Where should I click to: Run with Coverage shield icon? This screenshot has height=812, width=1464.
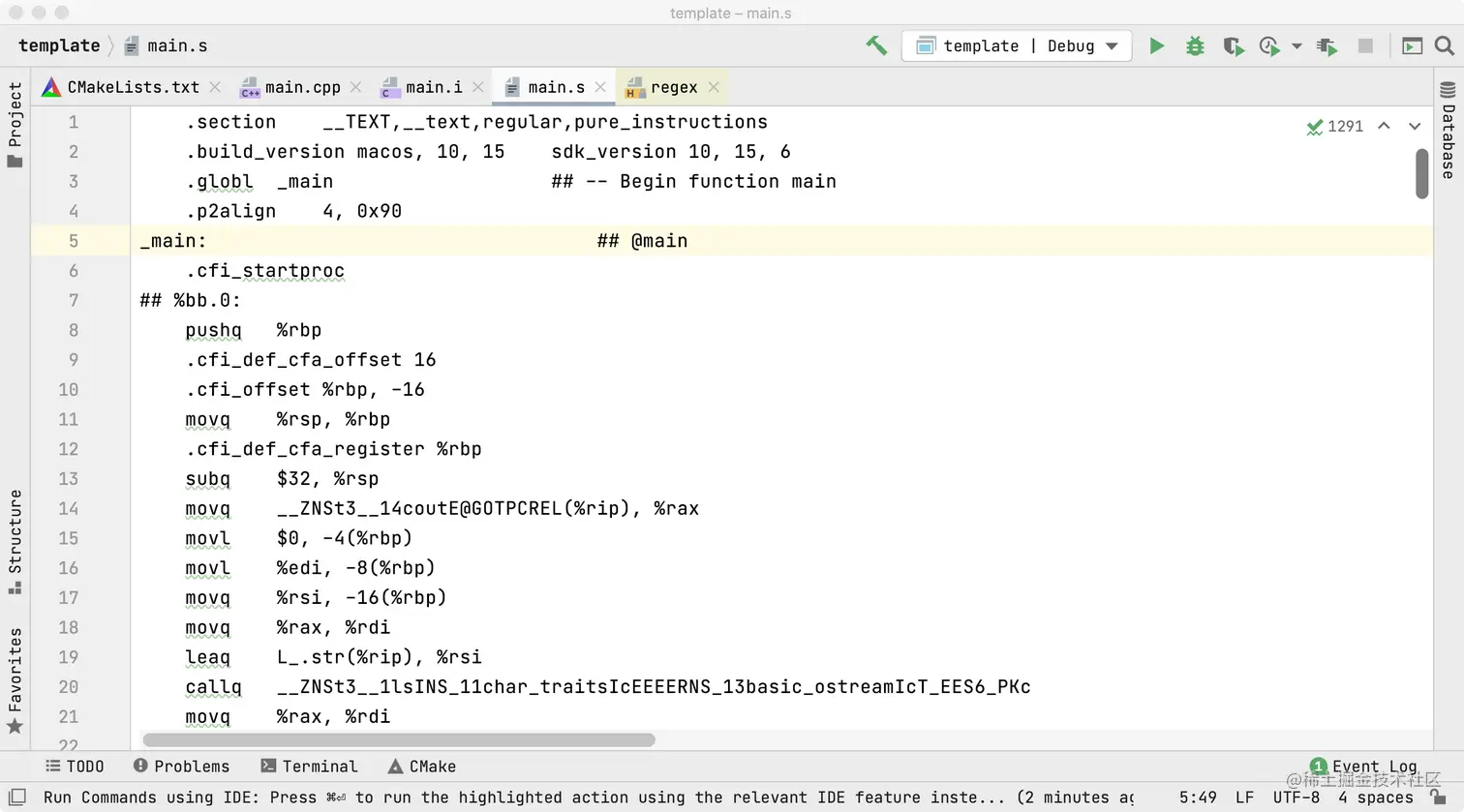1233,45
